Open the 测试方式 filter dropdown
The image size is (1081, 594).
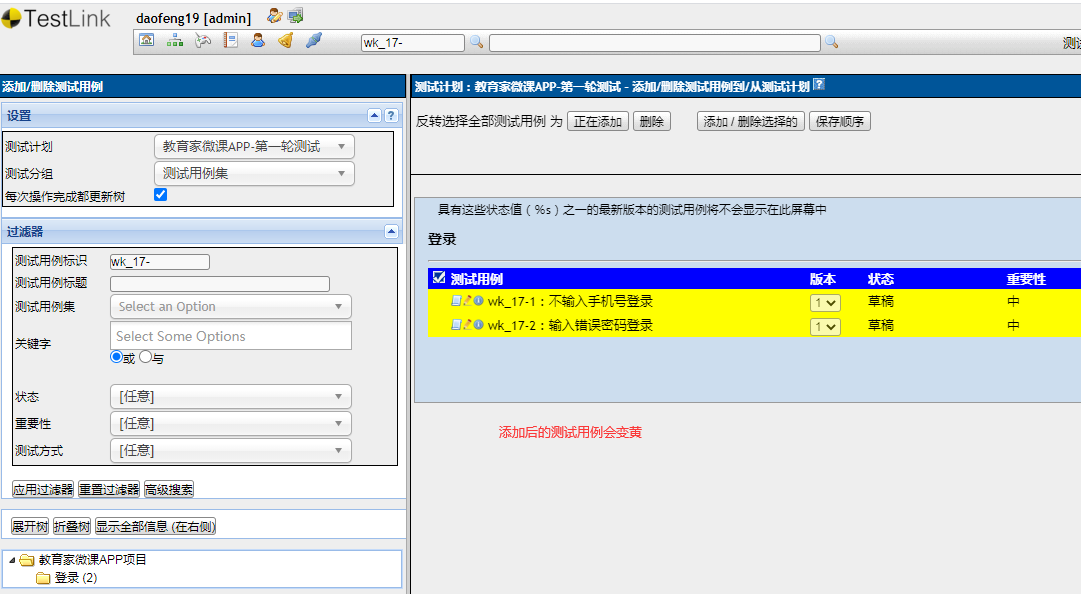coord(231,451)
